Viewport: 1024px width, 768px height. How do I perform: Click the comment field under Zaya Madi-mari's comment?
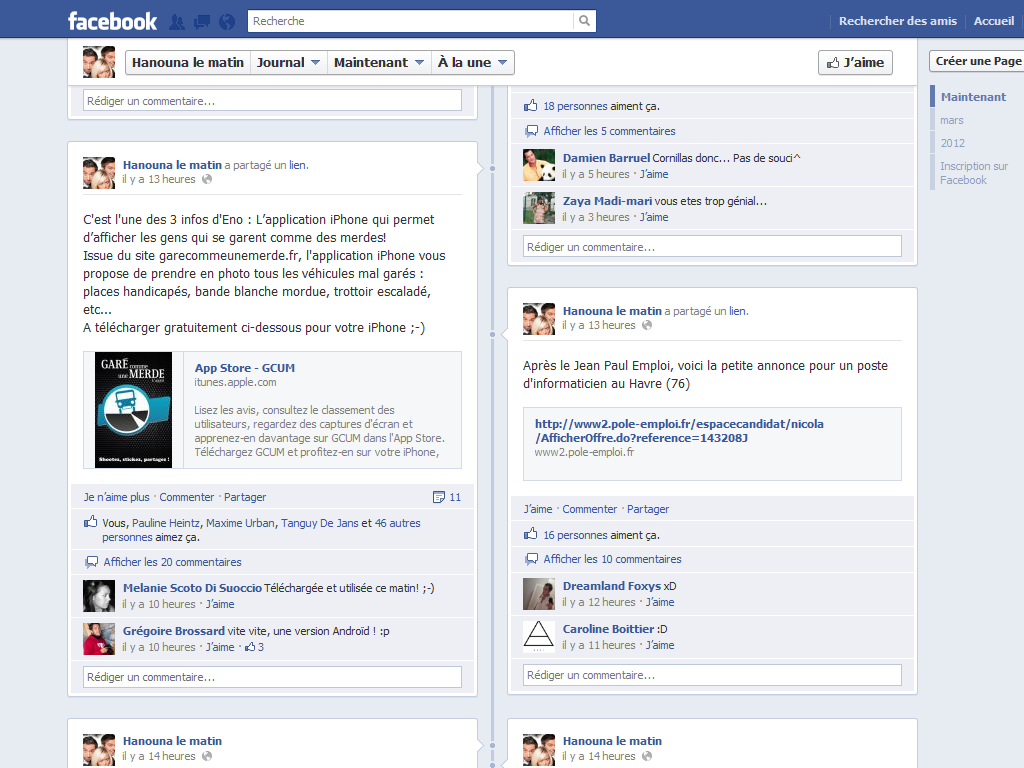pyautogui.click(x=712, y=247)
